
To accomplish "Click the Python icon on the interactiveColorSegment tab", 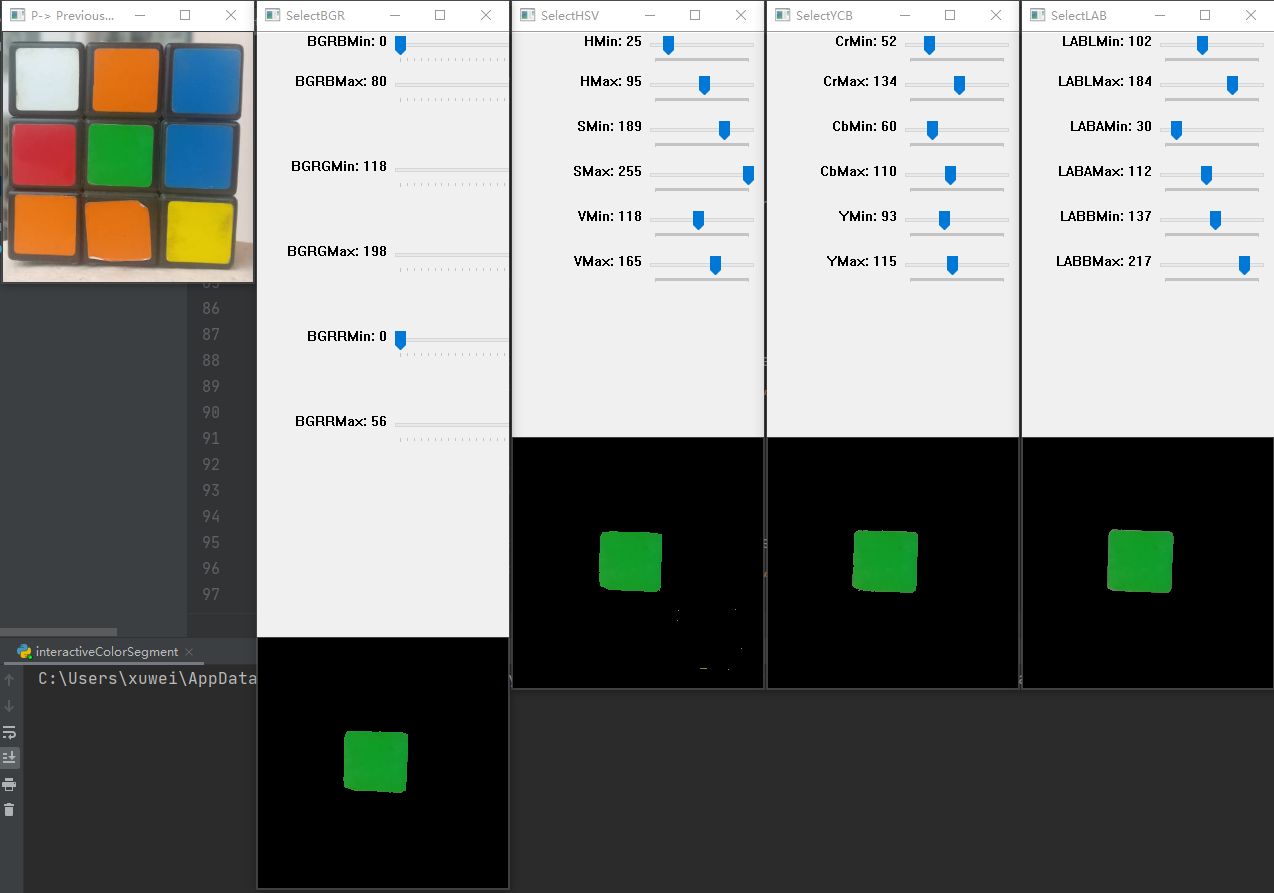I will point(24,652).
